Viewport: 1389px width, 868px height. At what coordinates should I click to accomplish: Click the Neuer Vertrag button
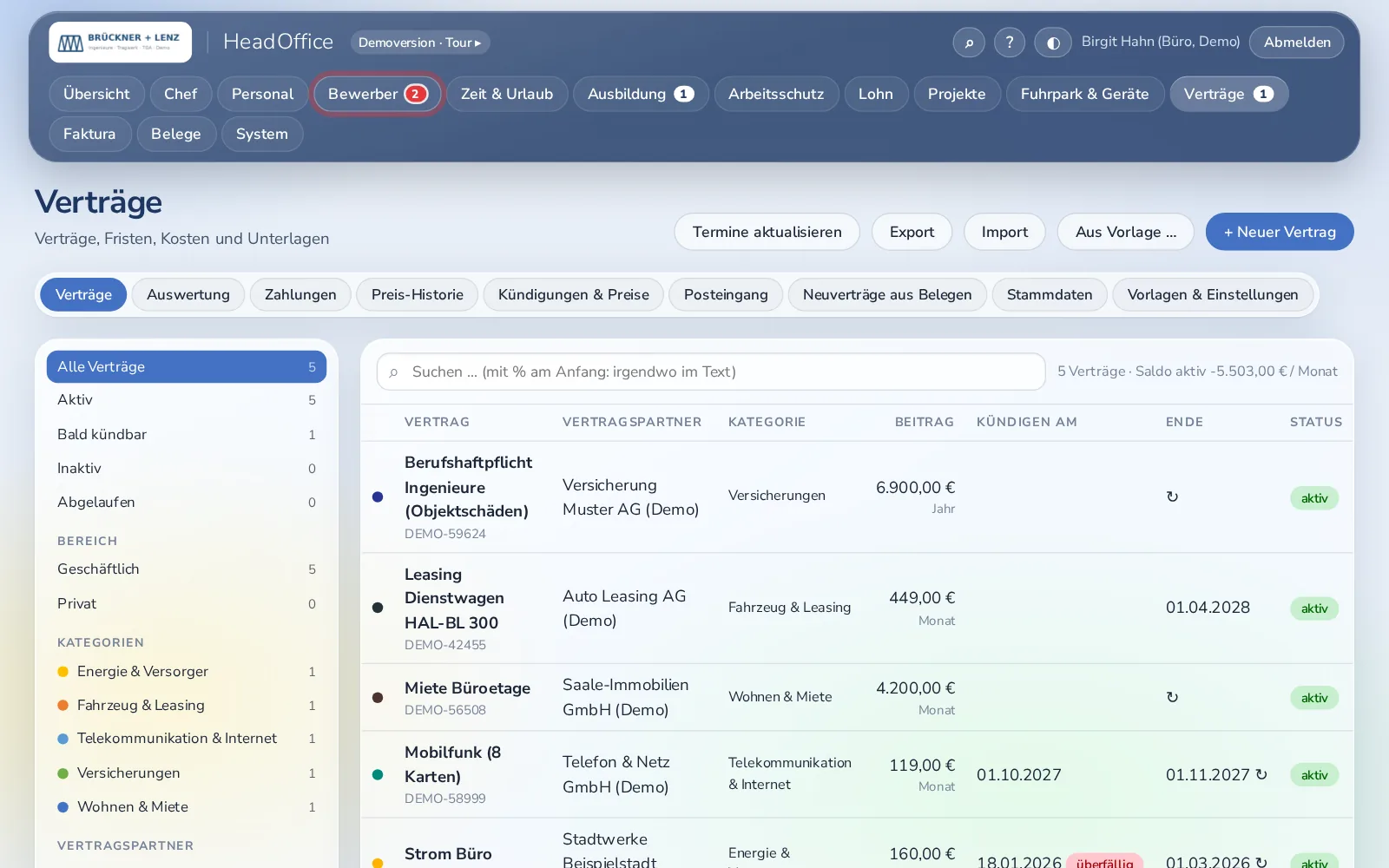pos(1280,232)
